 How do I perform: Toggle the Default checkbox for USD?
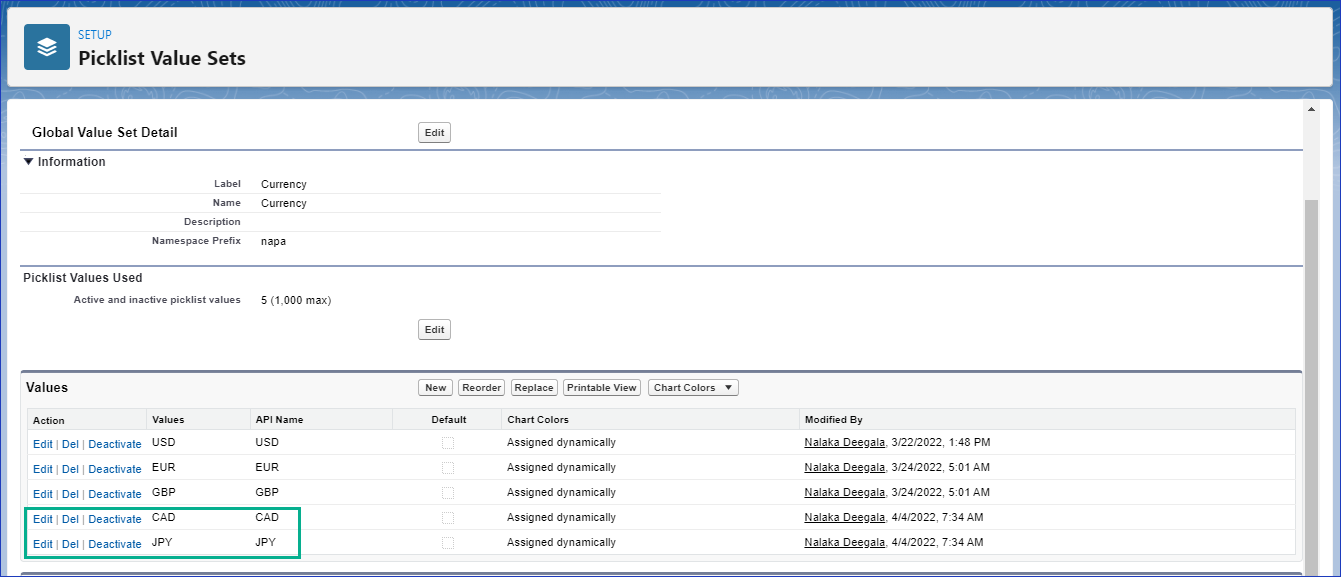pyautogui.click(x=448, y=443)
